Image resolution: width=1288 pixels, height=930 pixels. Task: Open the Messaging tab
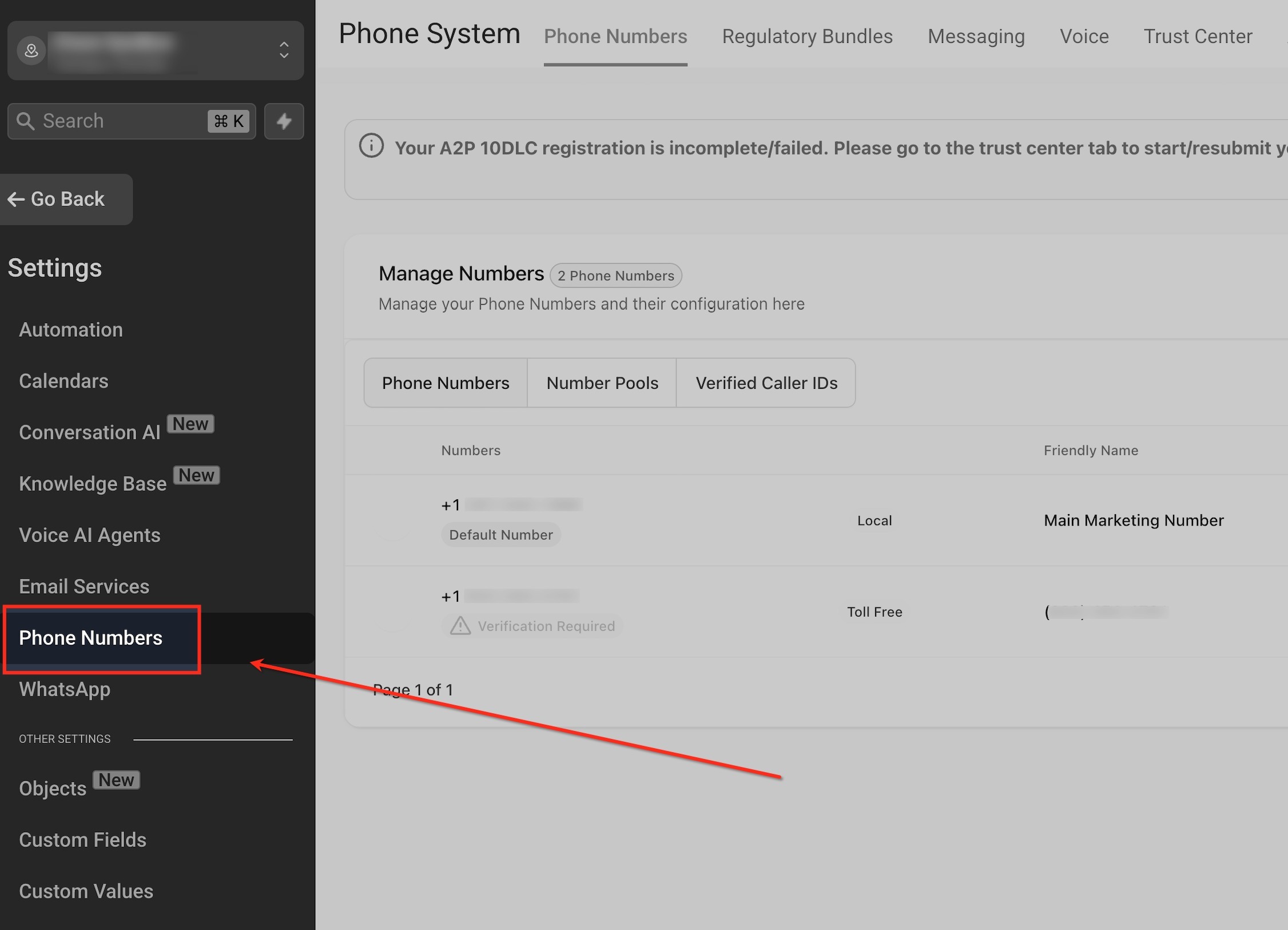pos(976,37)
